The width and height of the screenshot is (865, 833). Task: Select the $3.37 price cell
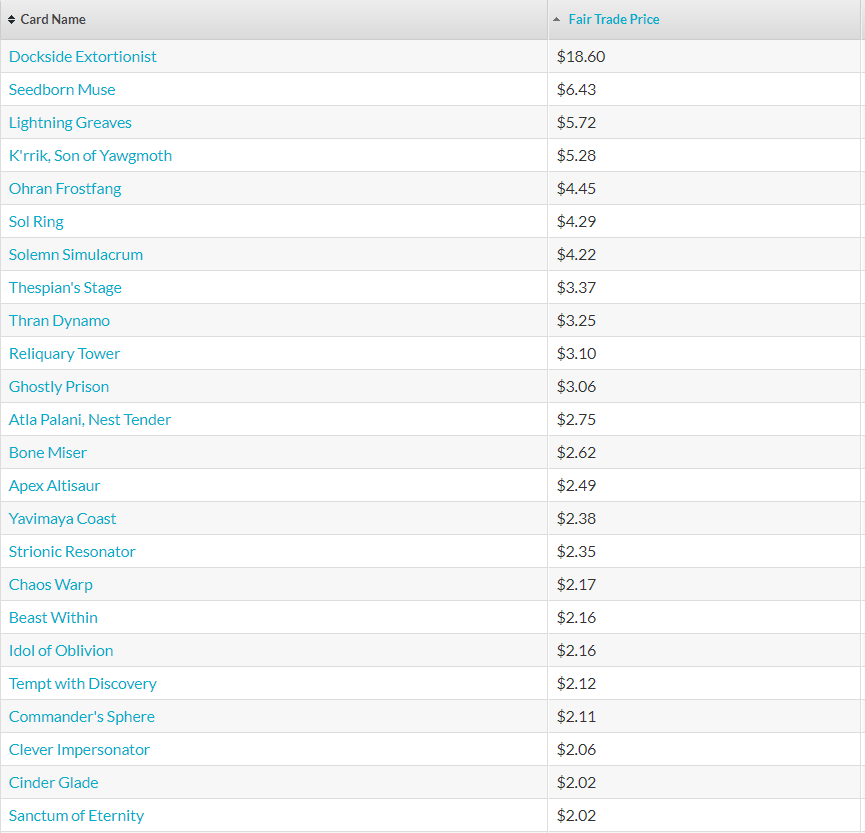tap(704, 287)
